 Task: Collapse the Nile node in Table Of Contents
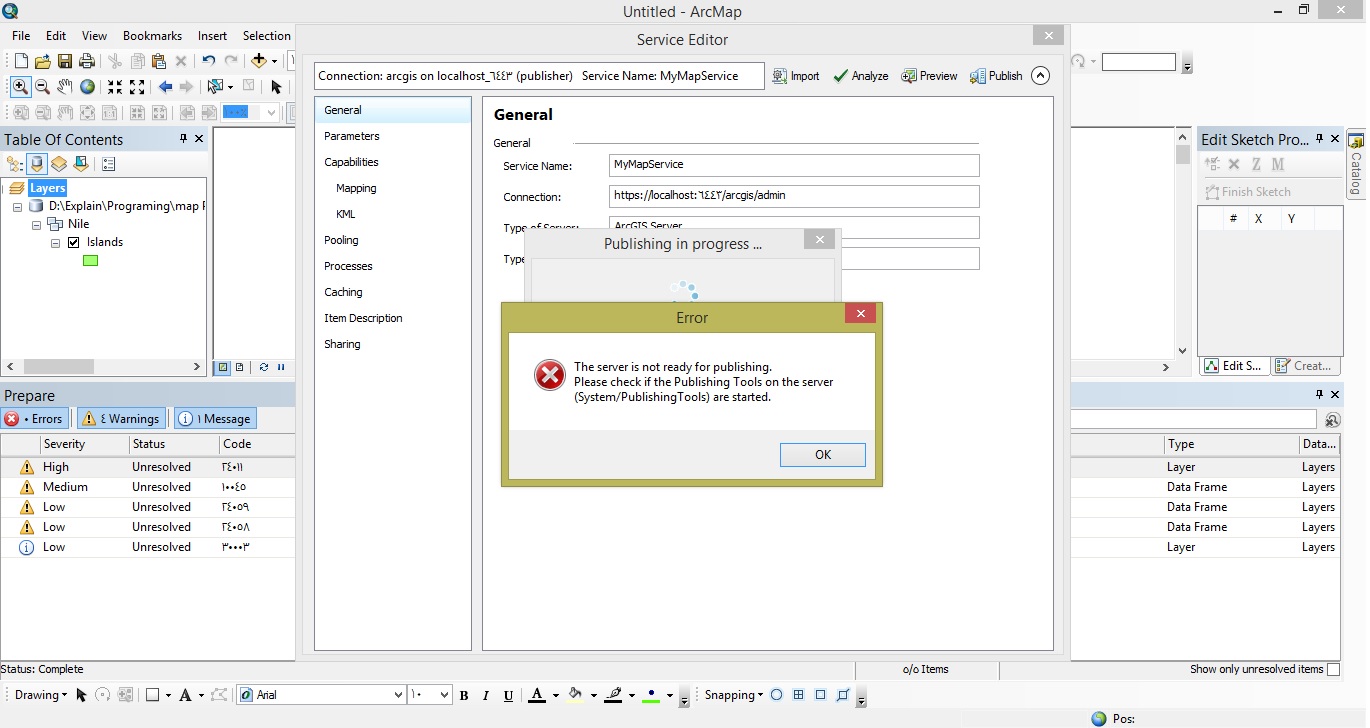37,225
